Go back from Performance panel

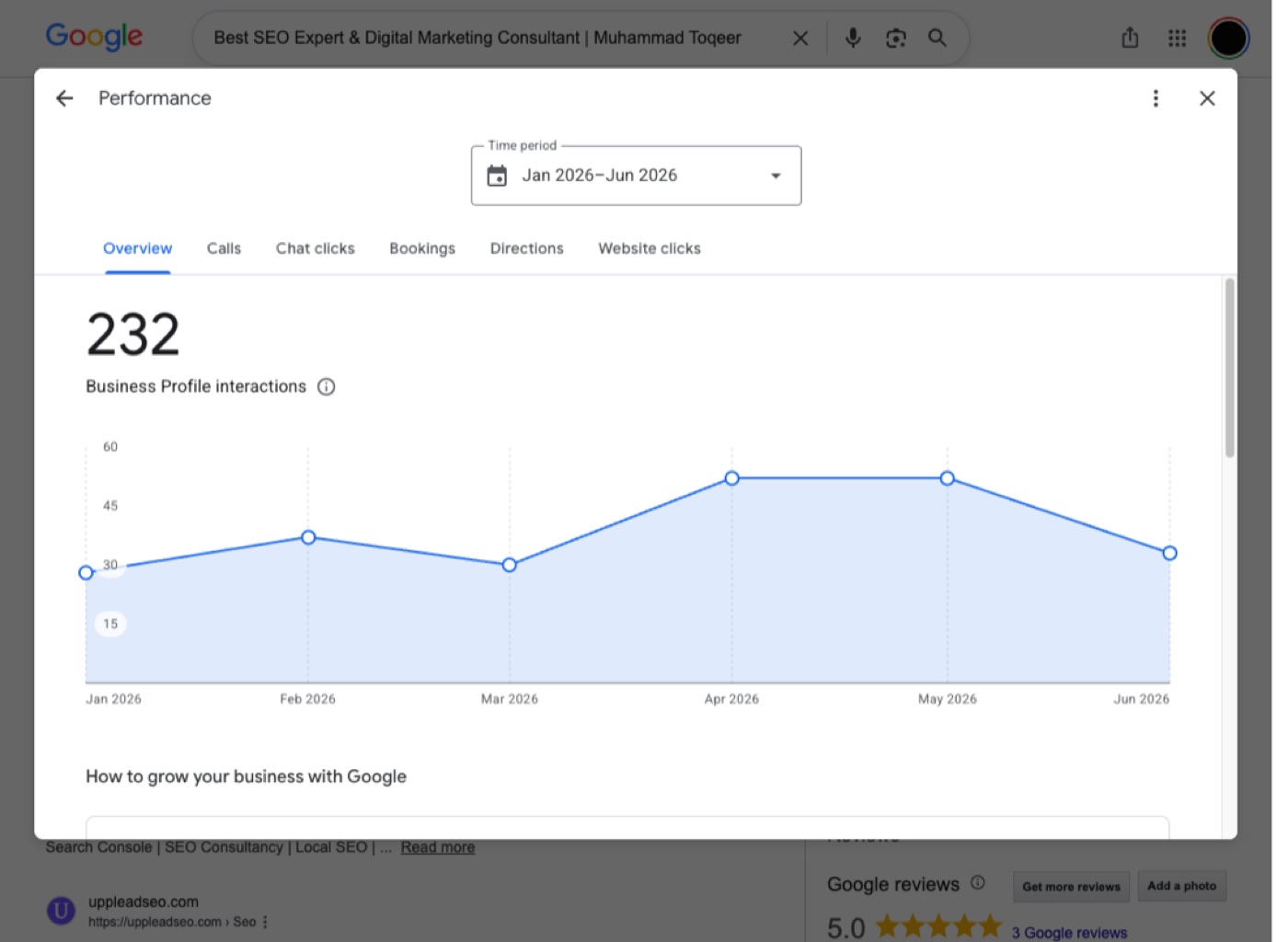pyautogui.click(x=64, y=98)
